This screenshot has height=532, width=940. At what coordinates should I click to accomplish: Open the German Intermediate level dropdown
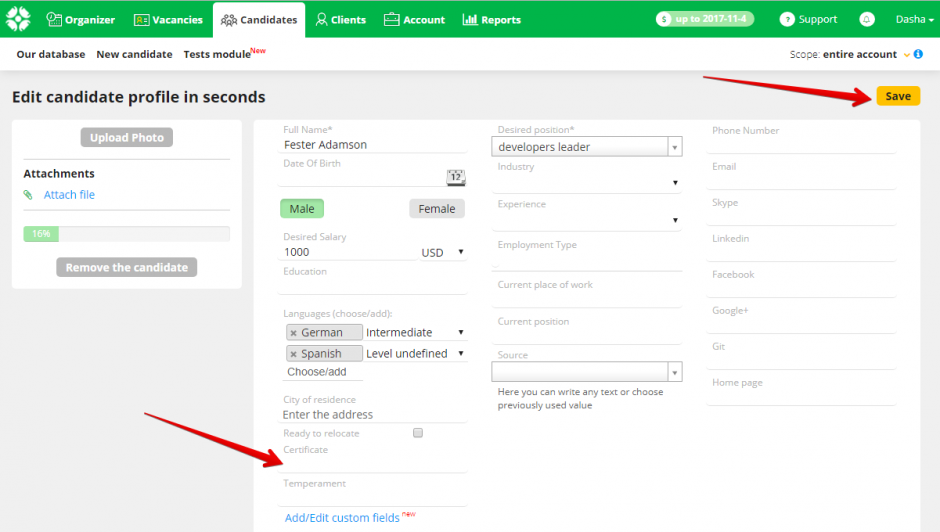(x=415, y=332)
